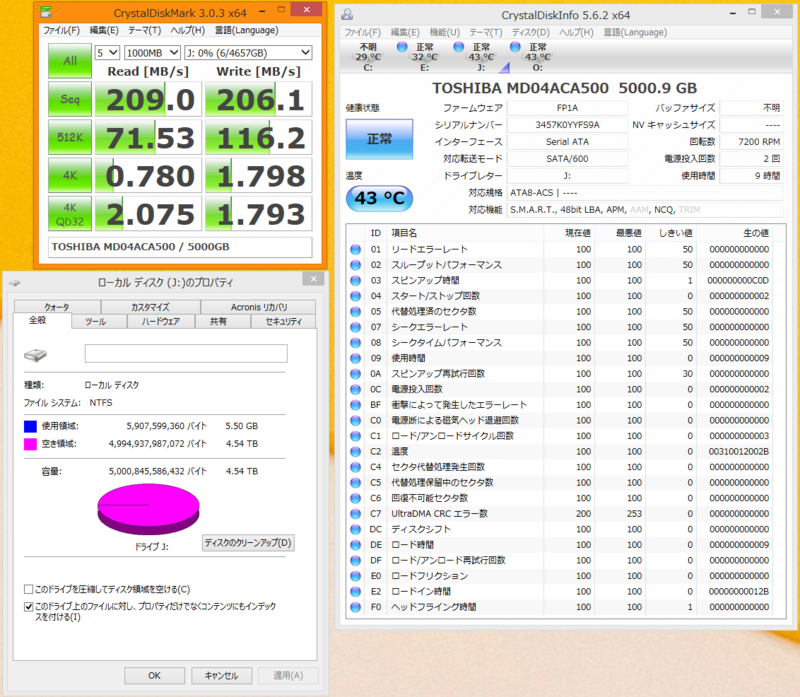The width and height of the screenshot is (800, 697).
Task: Click OK in J: properties dialog
Action: [154, 676]
